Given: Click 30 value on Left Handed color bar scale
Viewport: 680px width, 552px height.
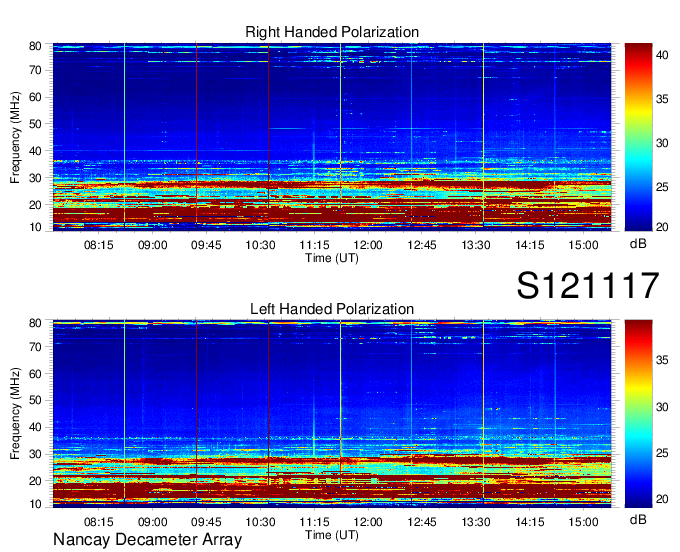Looking at the screenshot, I should pyautogui.click(x=662, y=407).
